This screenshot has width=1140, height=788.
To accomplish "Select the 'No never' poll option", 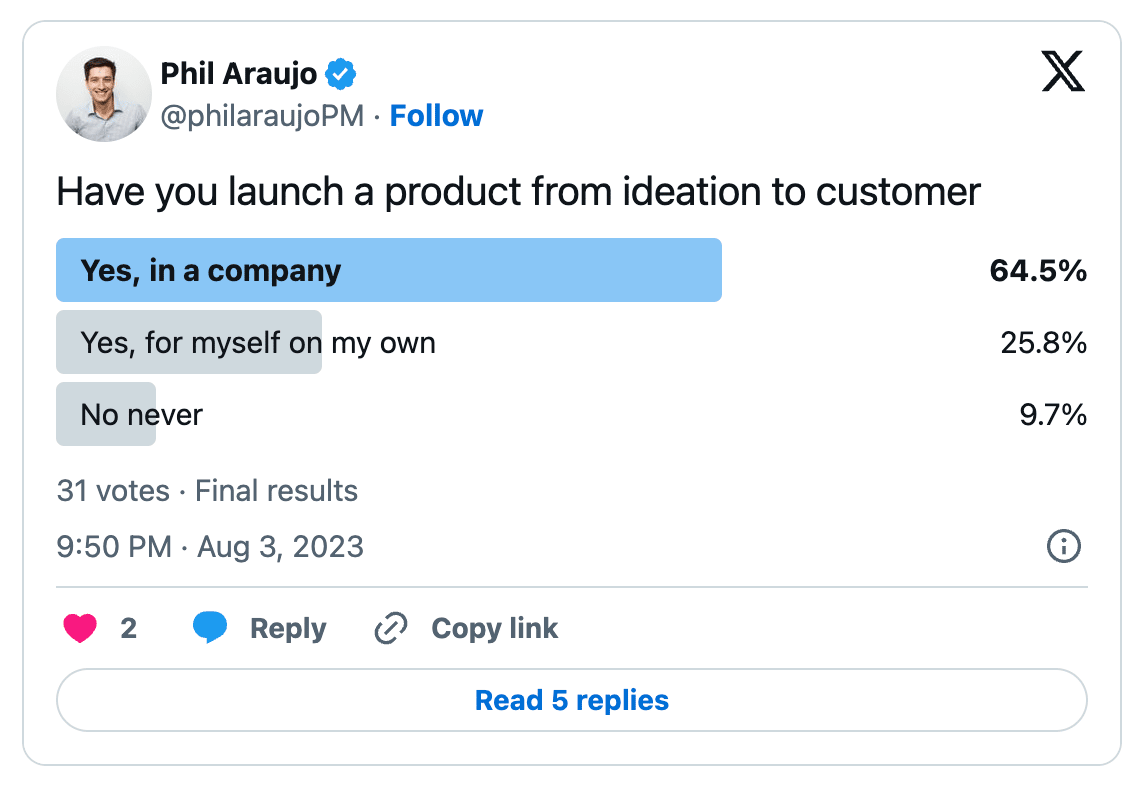I will tap(142, 414).
